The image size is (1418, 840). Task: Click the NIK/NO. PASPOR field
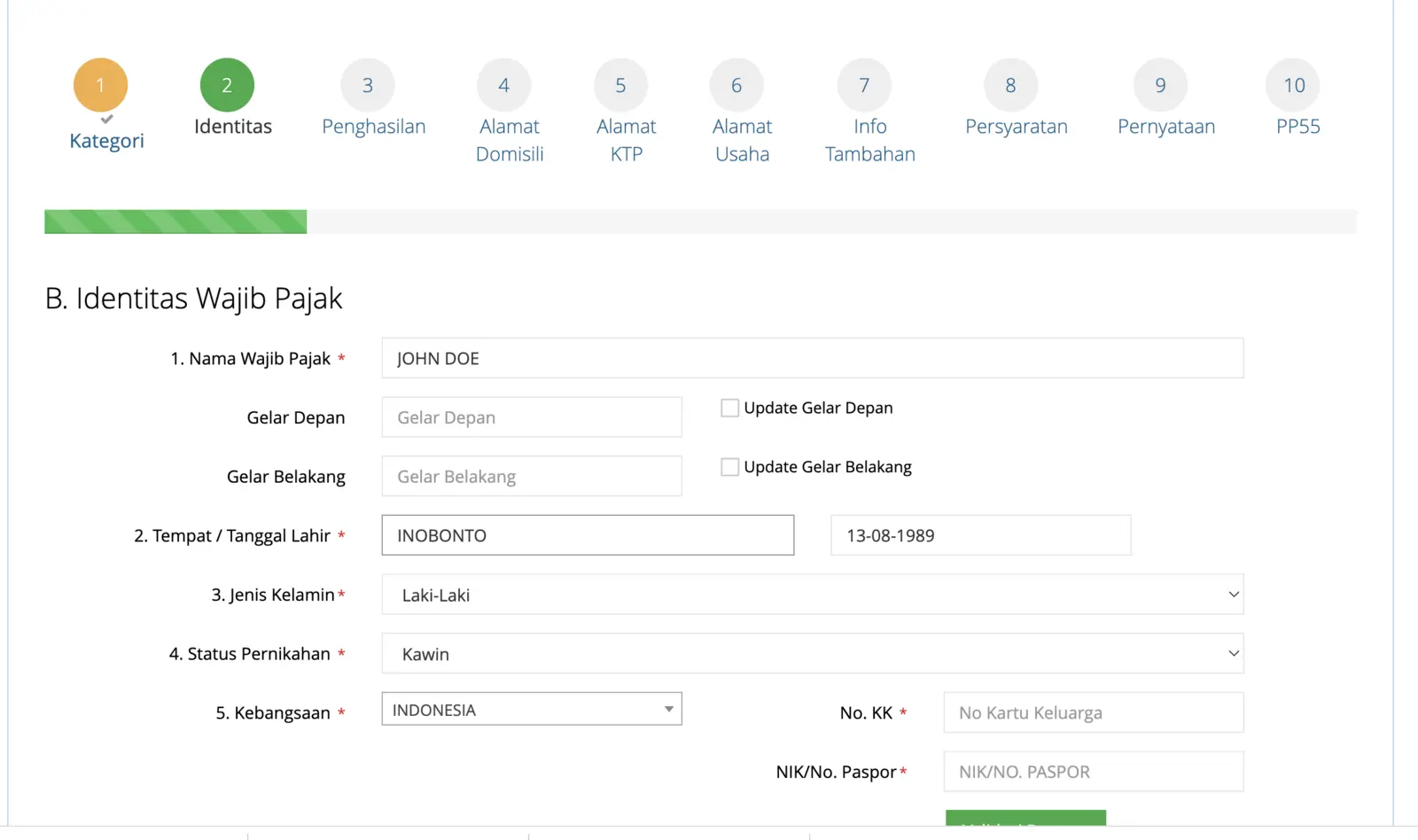pos(1094,772)
